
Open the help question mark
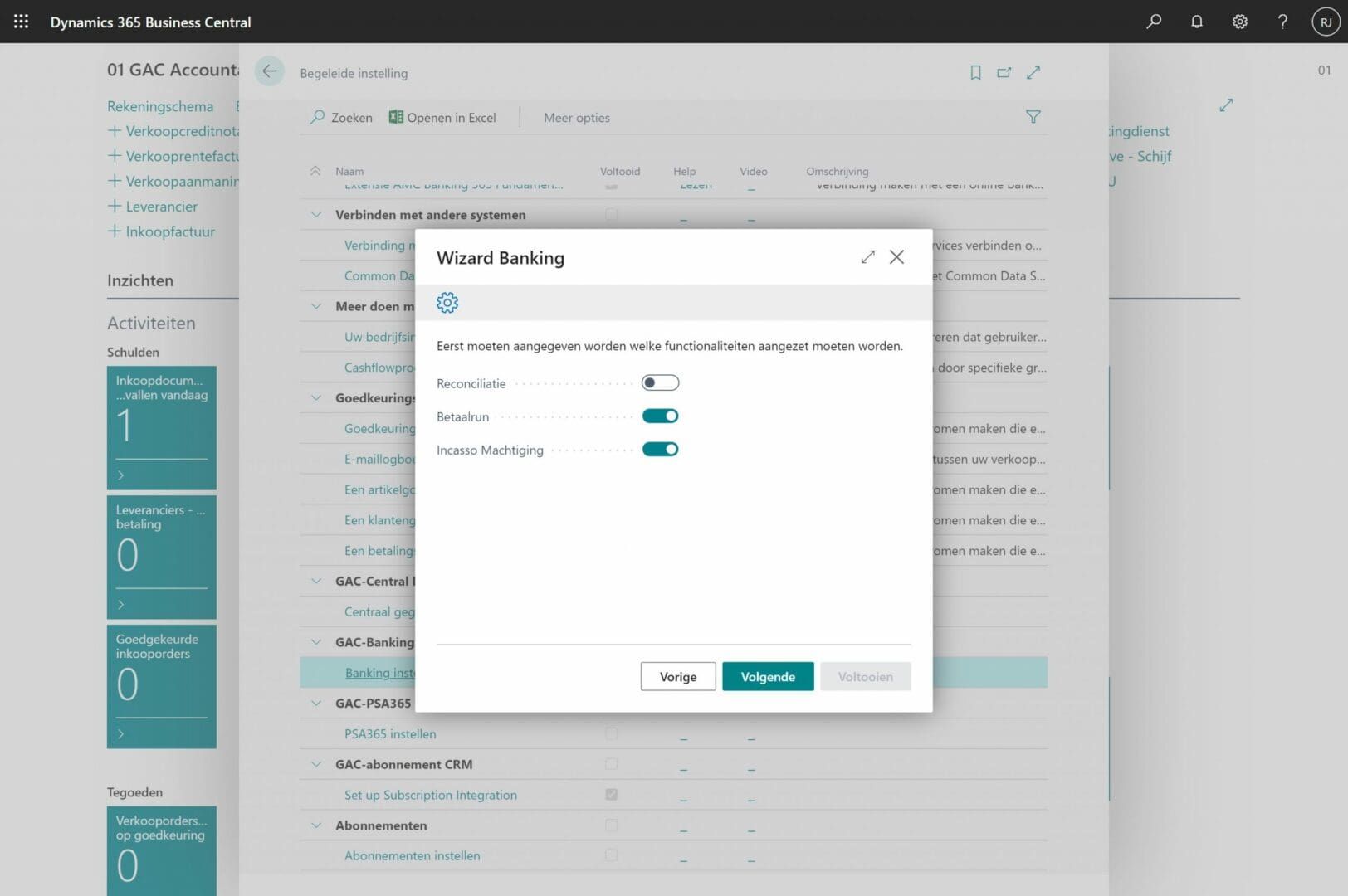point(1282,22)
